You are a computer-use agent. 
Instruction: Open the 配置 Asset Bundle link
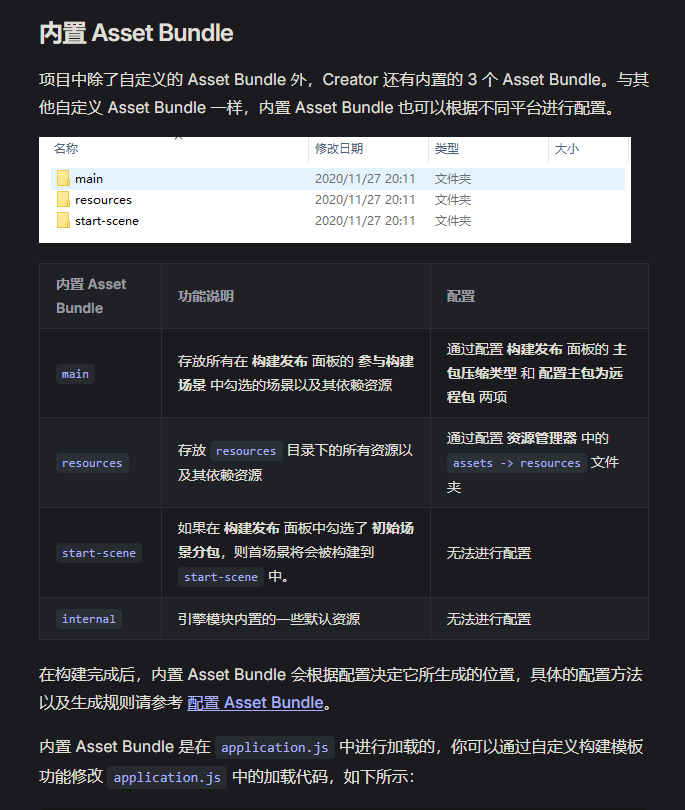pos(255,703)
